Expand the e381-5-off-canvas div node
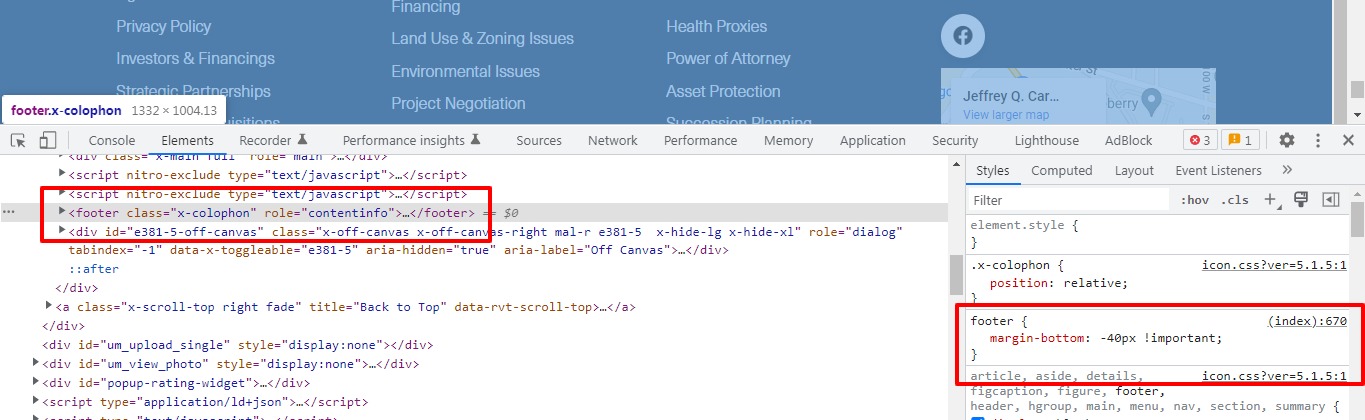The height and width of the screenshot is (420, 1365). point(63,231)
